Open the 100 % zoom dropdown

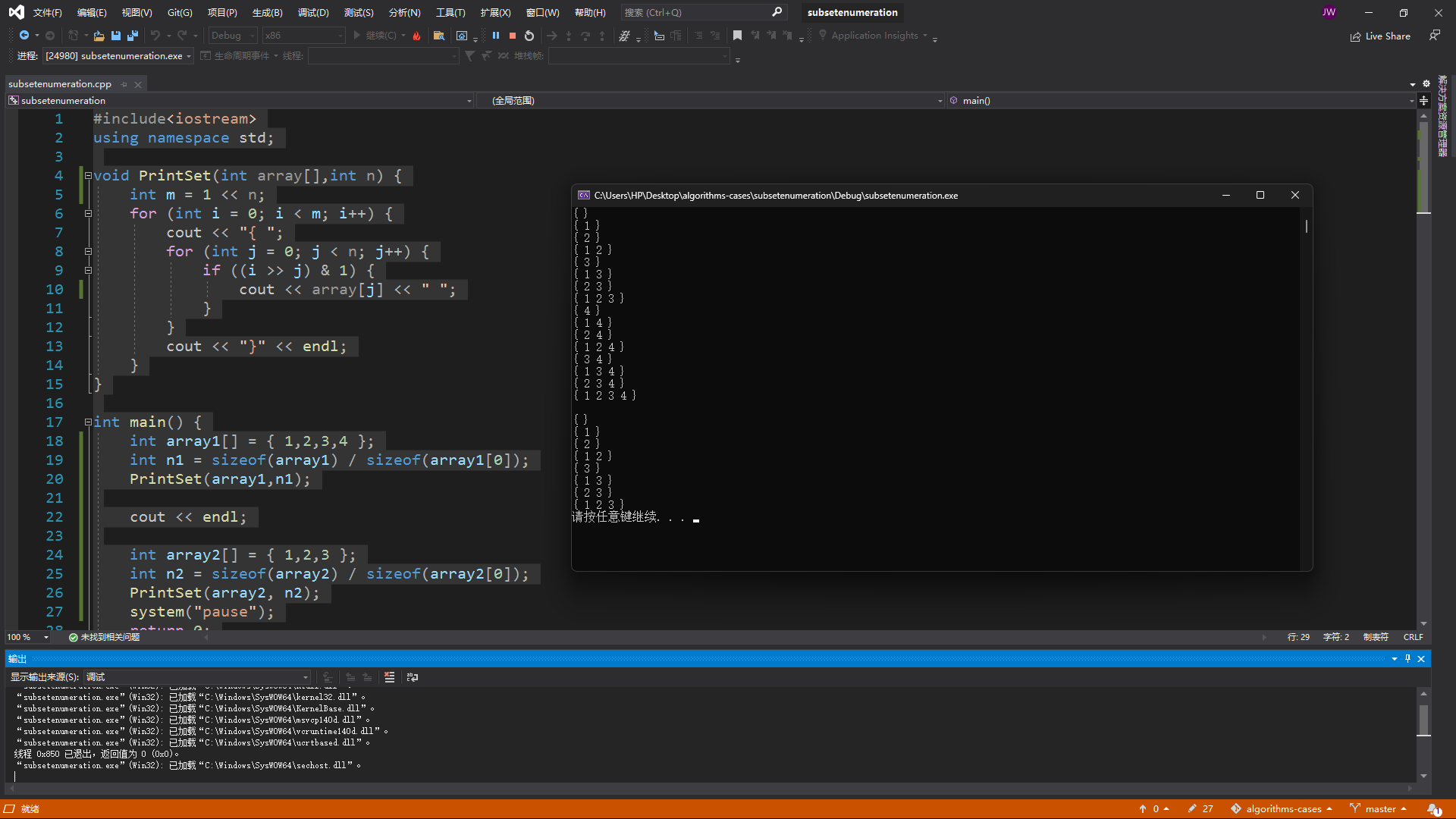28,637
